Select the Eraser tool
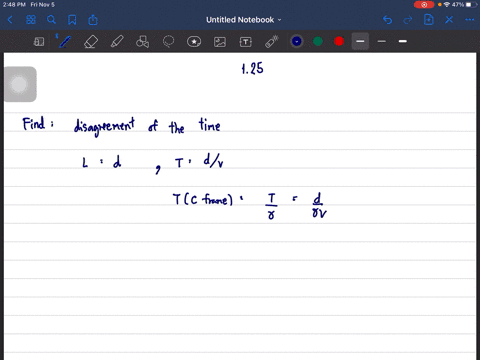Screen dimensions: 480x360 pyautogui.click(x=91, y=42)
